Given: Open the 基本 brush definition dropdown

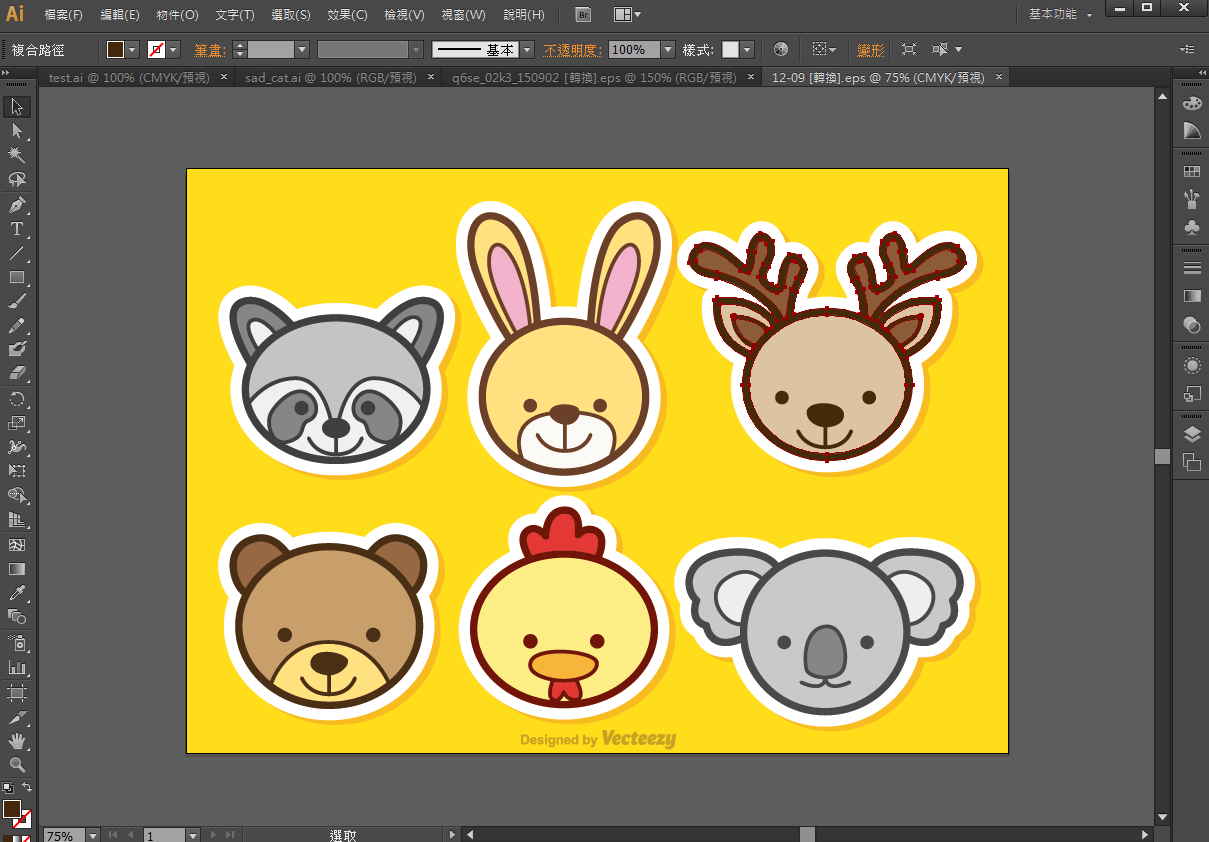Looking at the screenshot, I should [x=526, y=49].
